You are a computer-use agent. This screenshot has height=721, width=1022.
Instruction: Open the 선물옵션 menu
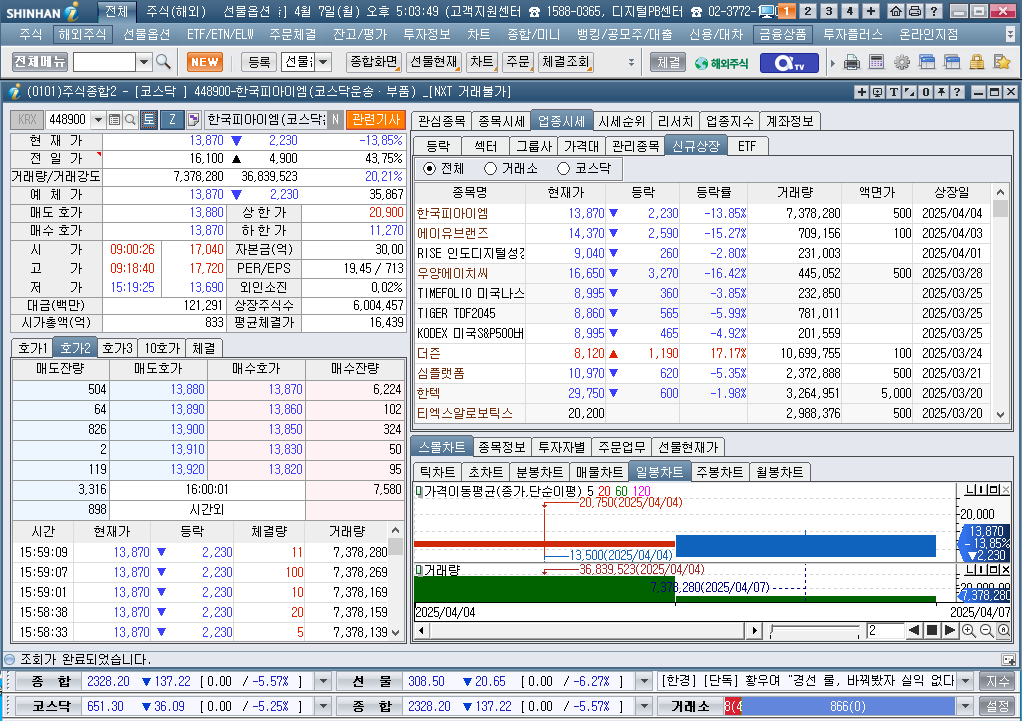tap(147, 34)
